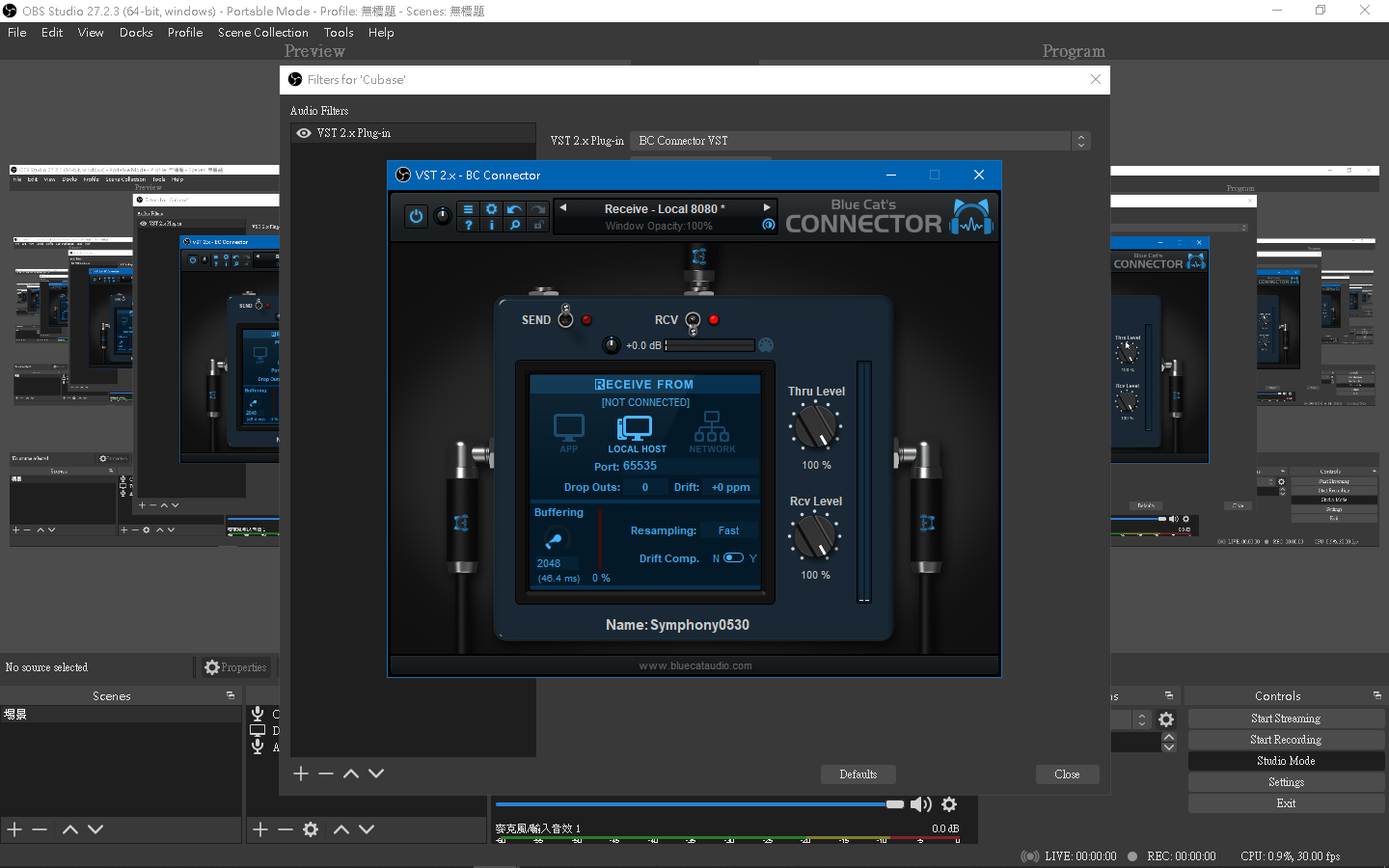Click the Thru Level knob
Screen dimensions: 1389x868
click(816, 427)
